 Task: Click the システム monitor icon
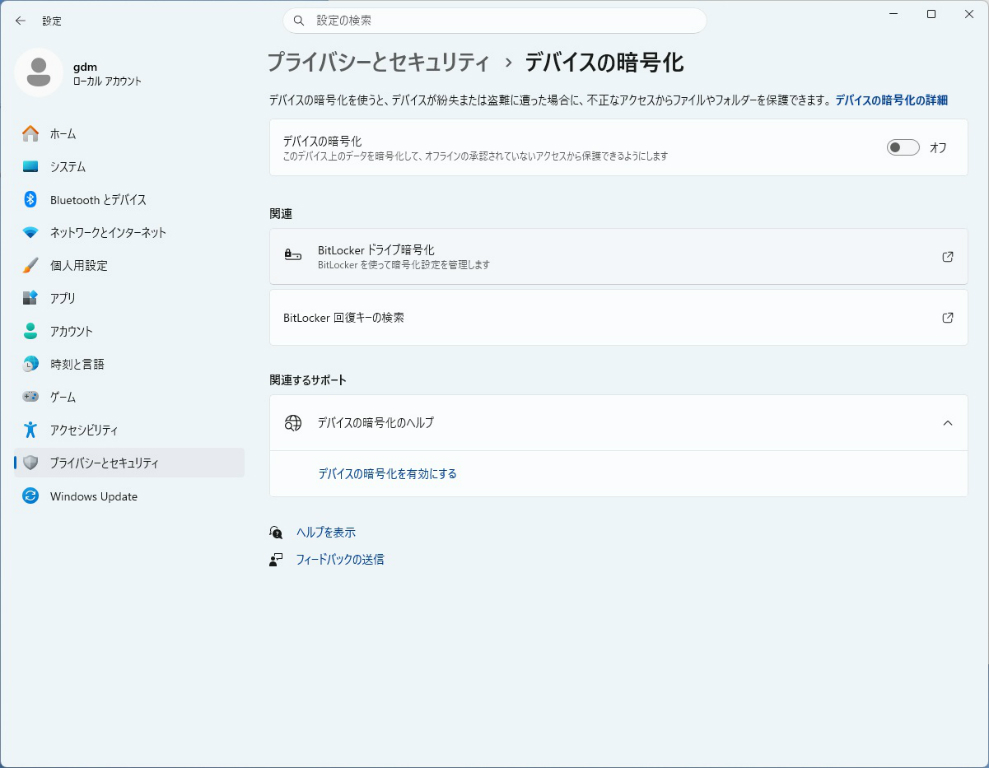(30, 166)
